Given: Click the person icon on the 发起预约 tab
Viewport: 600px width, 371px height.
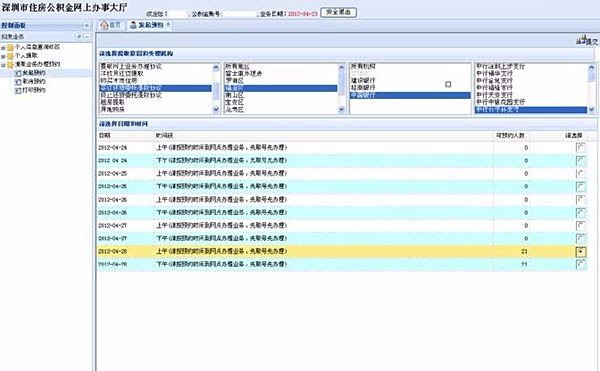Looking at the screenshot, I should pyautogui.click(x=133, y=25).
